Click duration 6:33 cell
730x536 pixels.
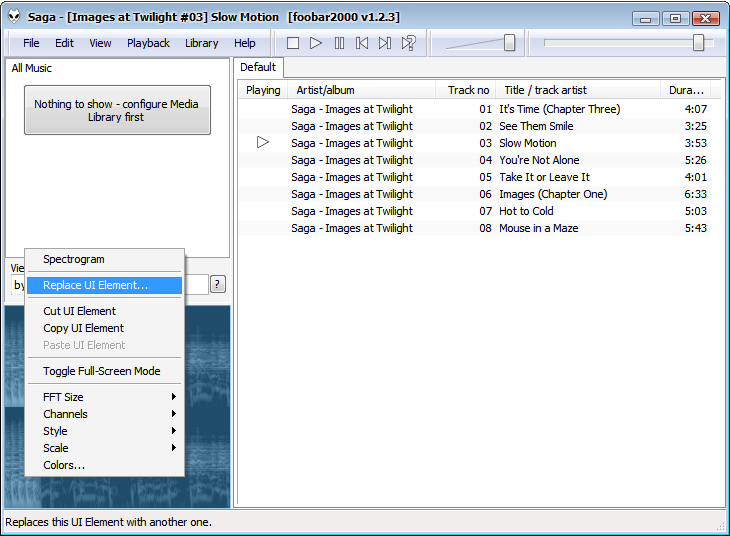coord(696,194)
